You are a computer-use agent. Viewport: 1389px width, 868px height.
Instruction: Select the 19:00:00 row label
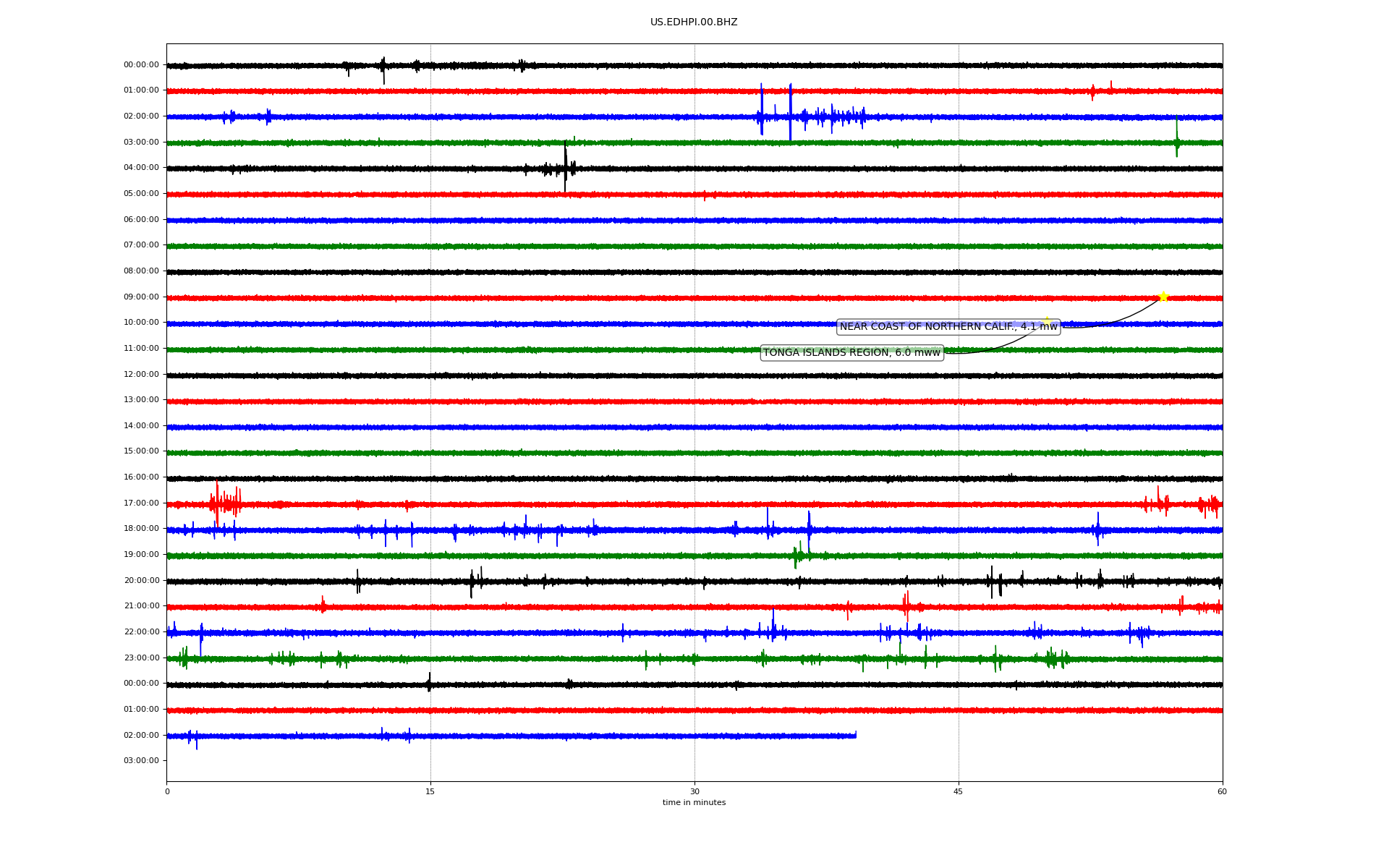(141, 555)
